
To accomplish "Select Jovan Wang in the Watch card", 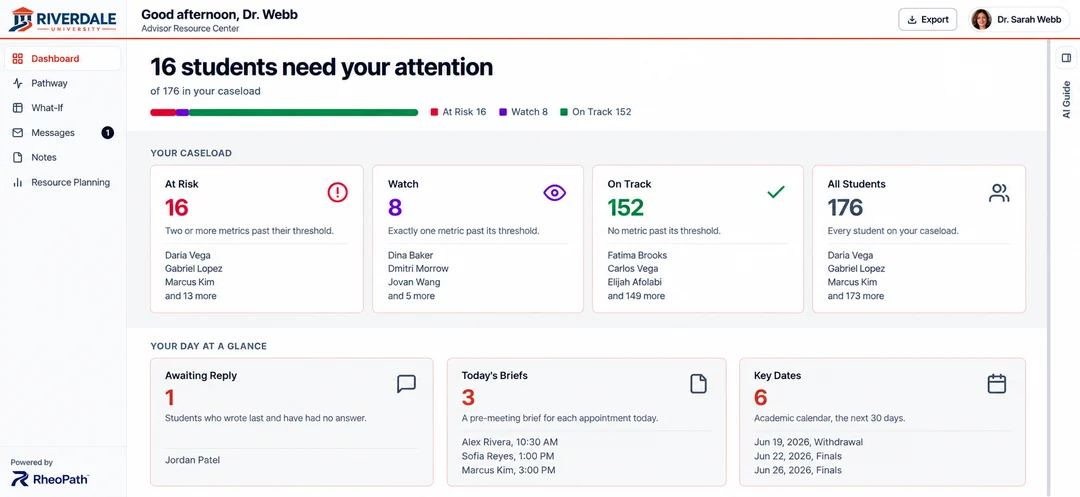I will [x=414, y=282].
